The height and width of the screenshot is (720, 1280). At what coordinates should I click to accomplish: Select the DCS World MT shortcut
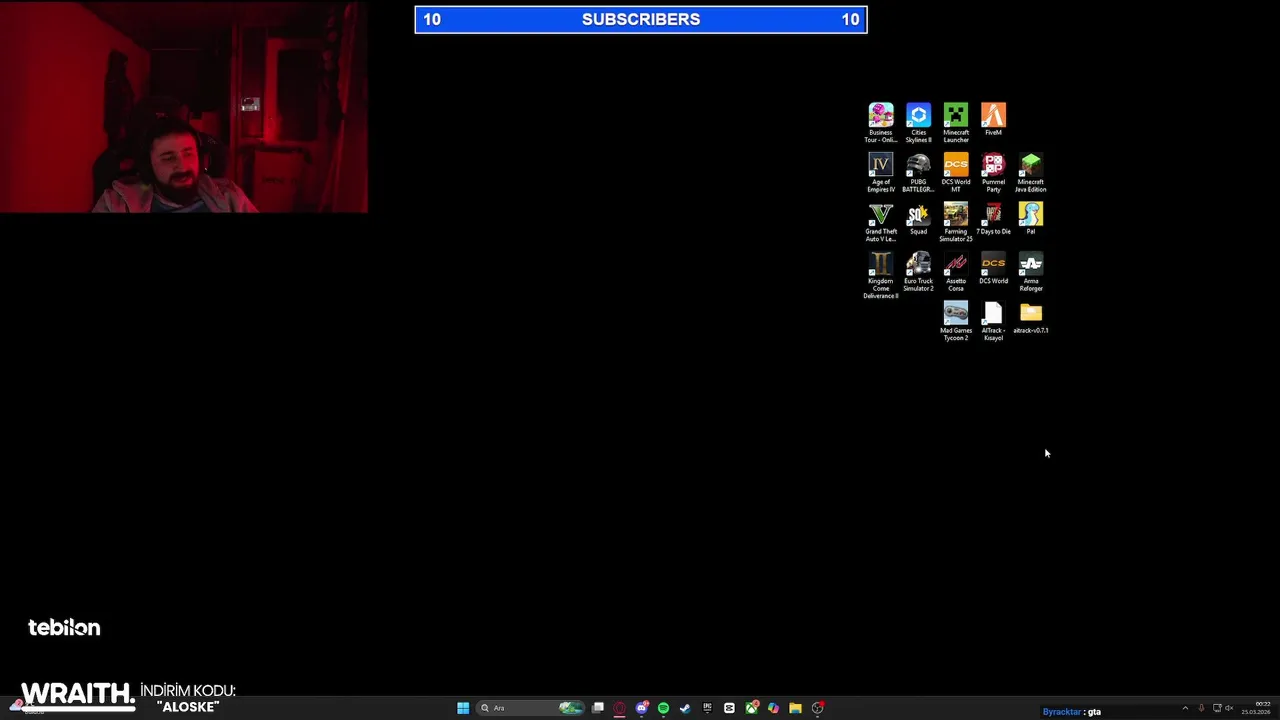tap(956, 173)
